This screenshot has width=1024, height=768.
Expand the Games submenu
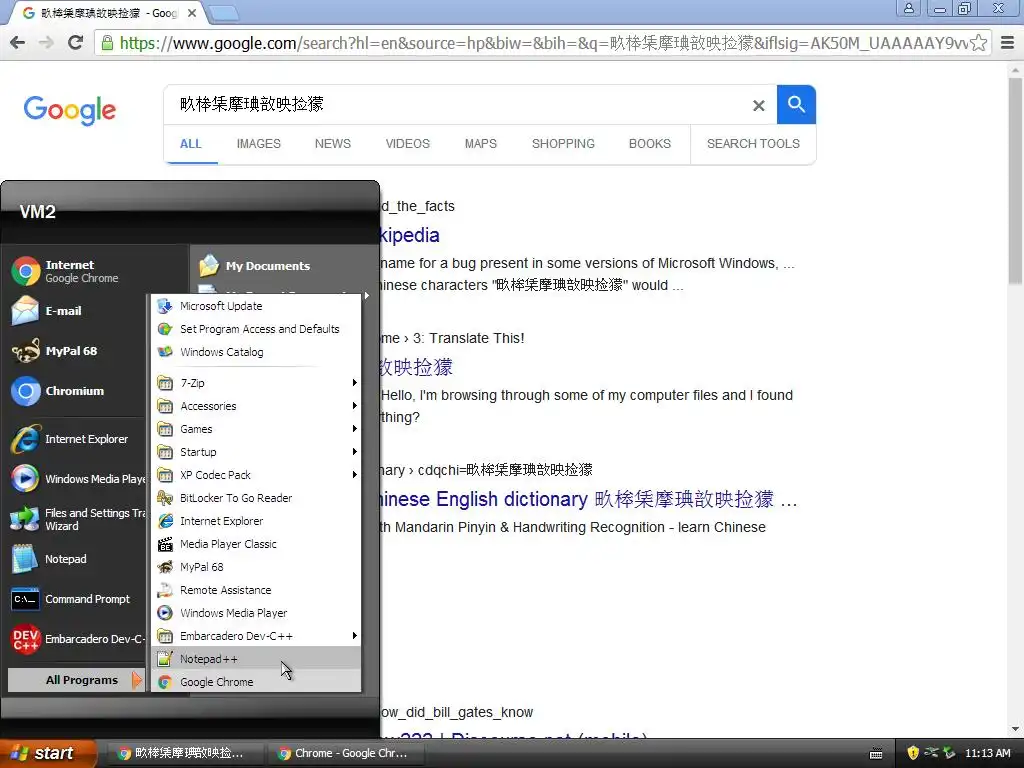256,429
